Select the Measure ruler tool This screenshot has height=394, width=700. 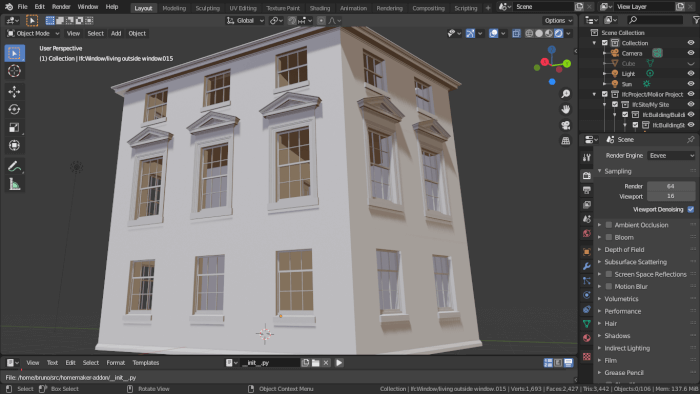coord(14,184)
